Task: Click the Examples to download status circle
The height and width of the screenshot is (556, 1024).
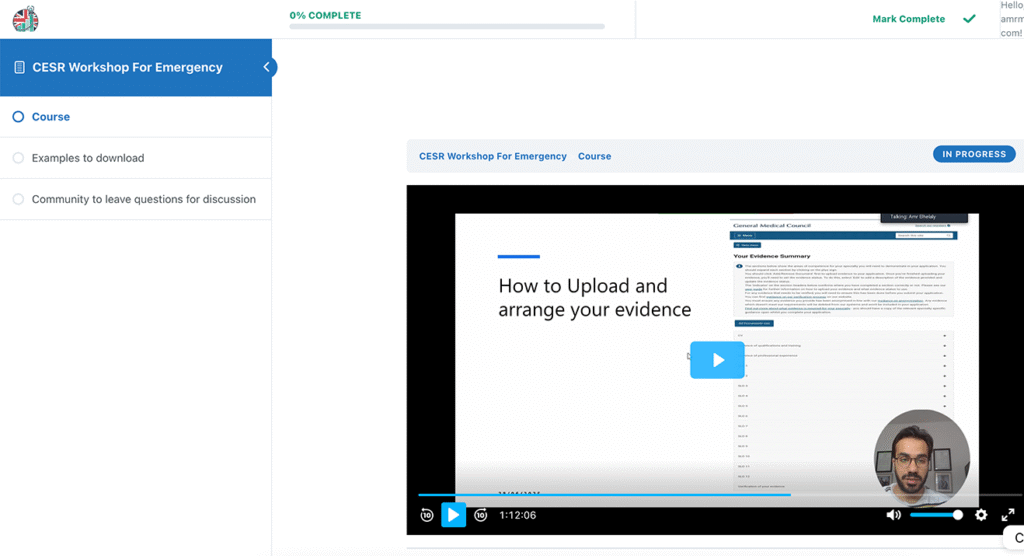Action: coord(18,158)
